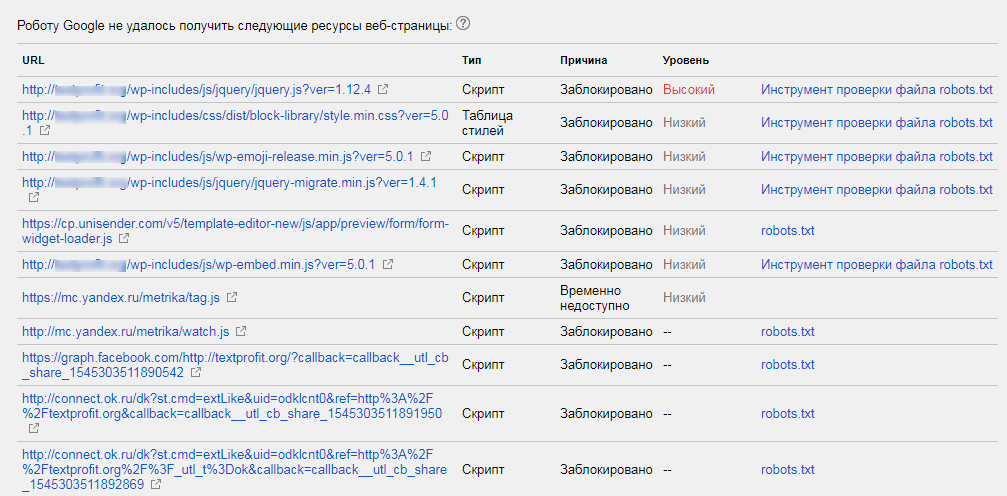
Task: Click Заблокировано in the jquery.js row
Action: pos(606,90)
